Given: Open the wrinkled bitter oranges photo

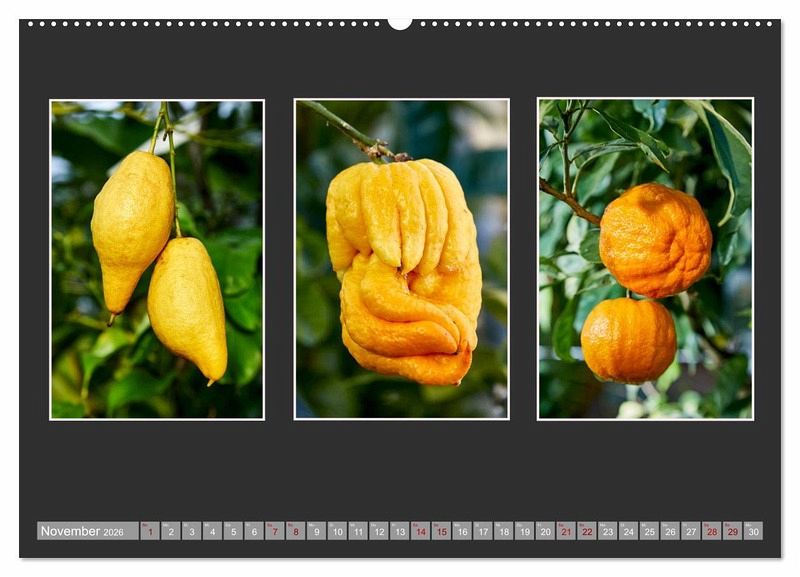Looking at the screenshot, I should tap(645, 259).
